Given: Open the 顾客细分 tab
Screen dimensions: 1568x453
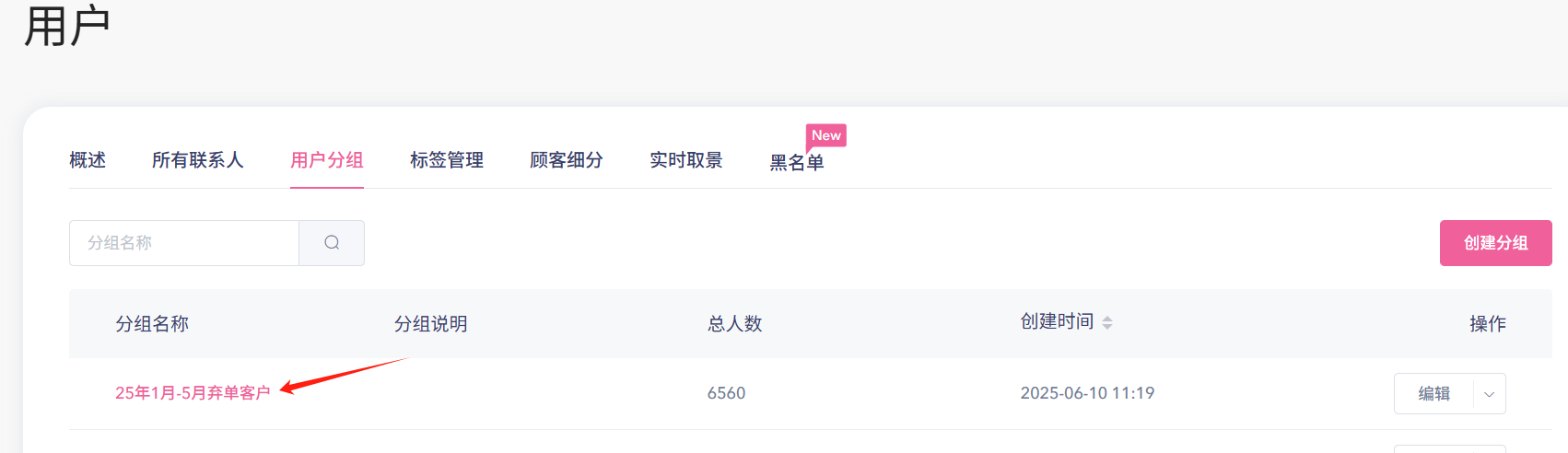Looking at the screenshot, I should (567, 160).
